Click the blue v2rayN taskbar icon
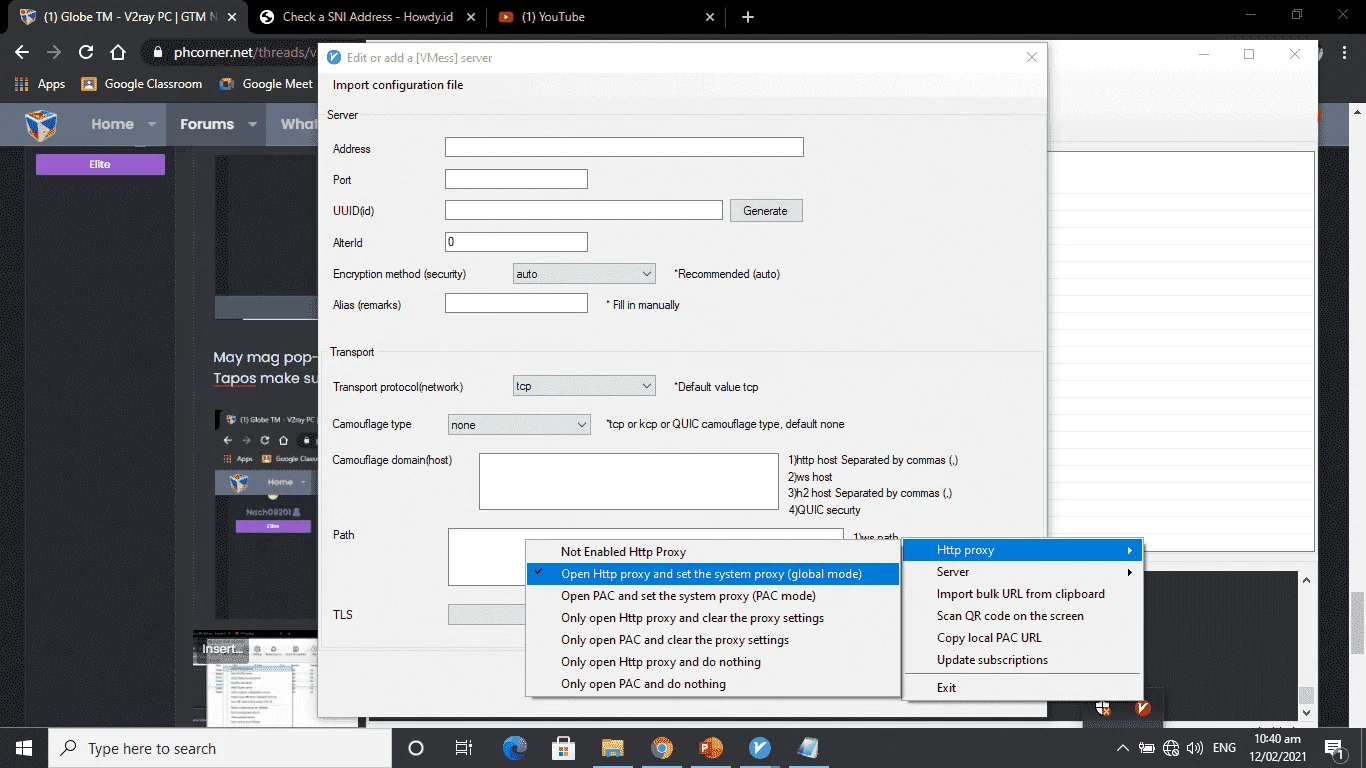The height and width of the screenshot is (768, 1366). 759,748
